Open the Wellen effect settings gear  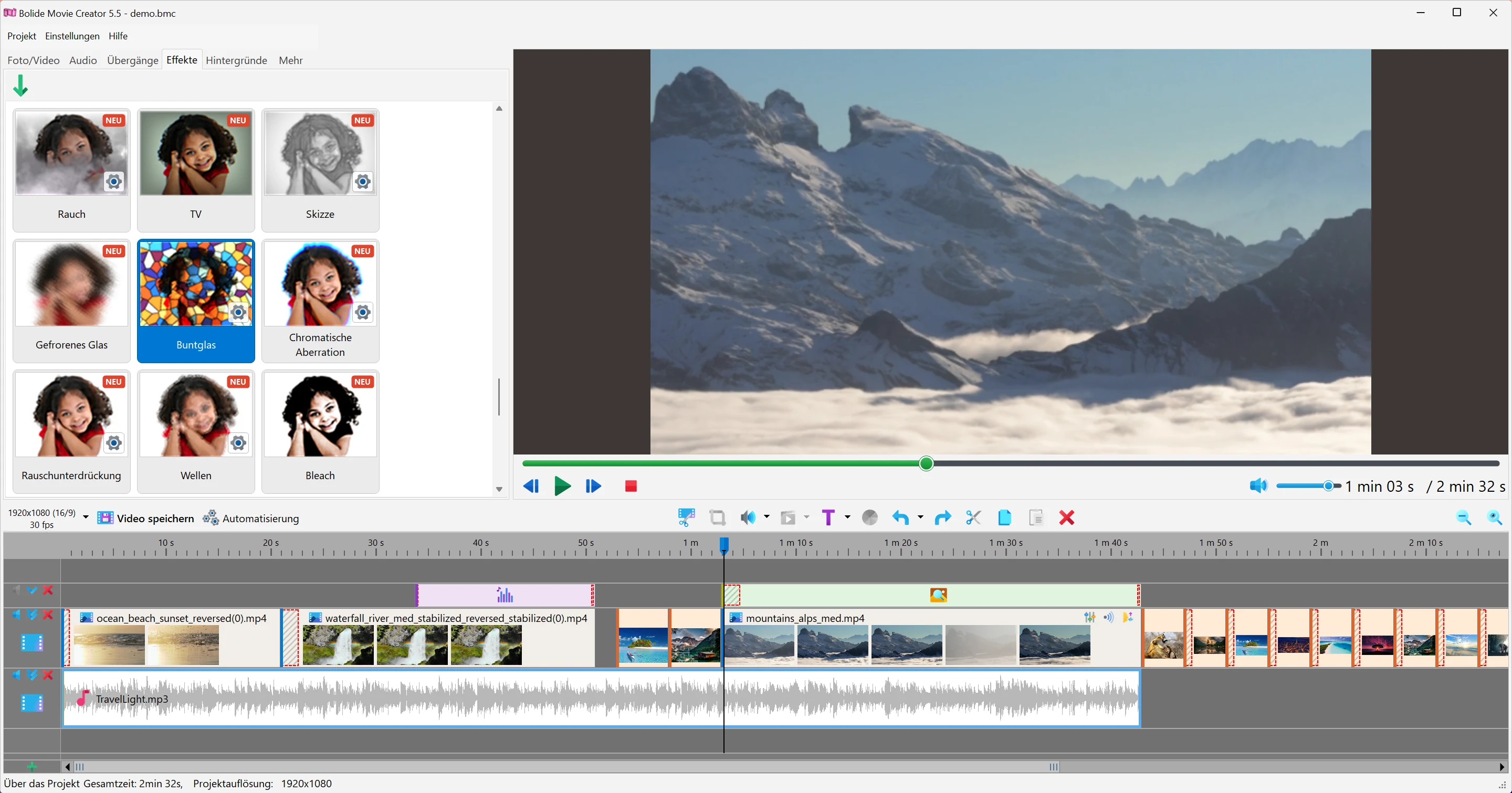238,443
